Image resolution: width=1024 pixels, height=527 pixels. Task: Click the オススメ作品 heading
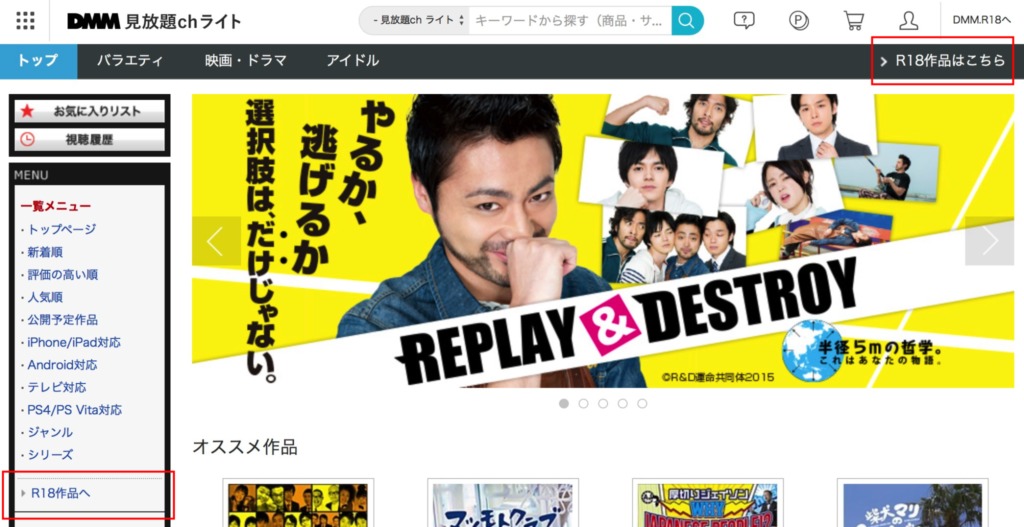(245, 447)
